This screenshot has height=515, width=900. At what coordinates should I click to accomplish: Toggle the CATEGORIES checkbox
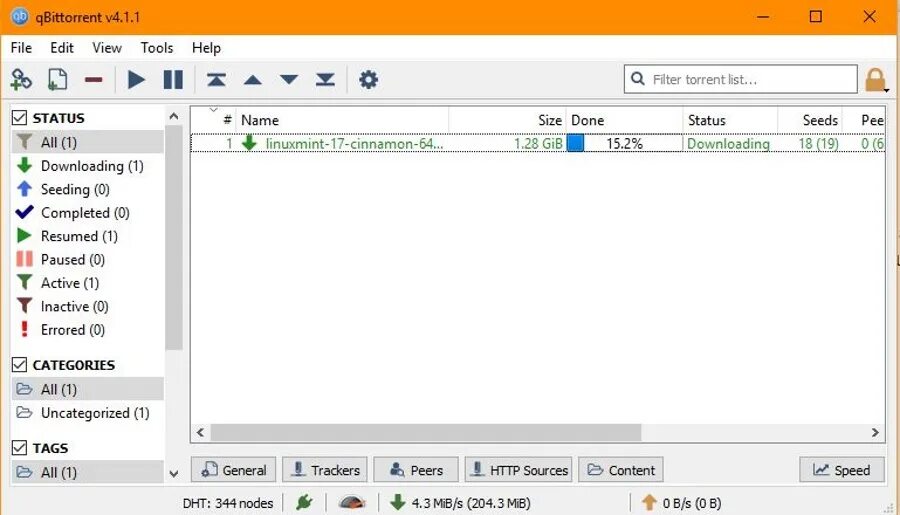point(19,365)
